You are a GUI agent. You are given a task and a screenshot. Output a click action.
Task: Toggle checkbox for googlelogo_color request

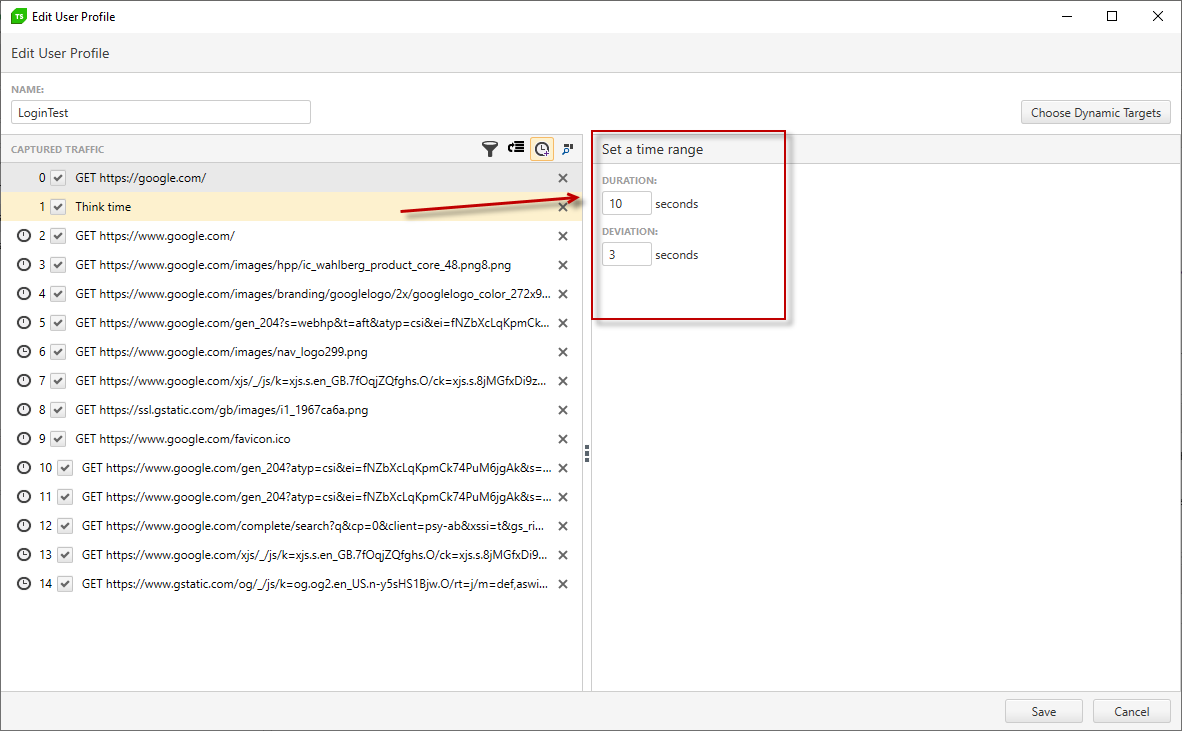pos(58,294)
